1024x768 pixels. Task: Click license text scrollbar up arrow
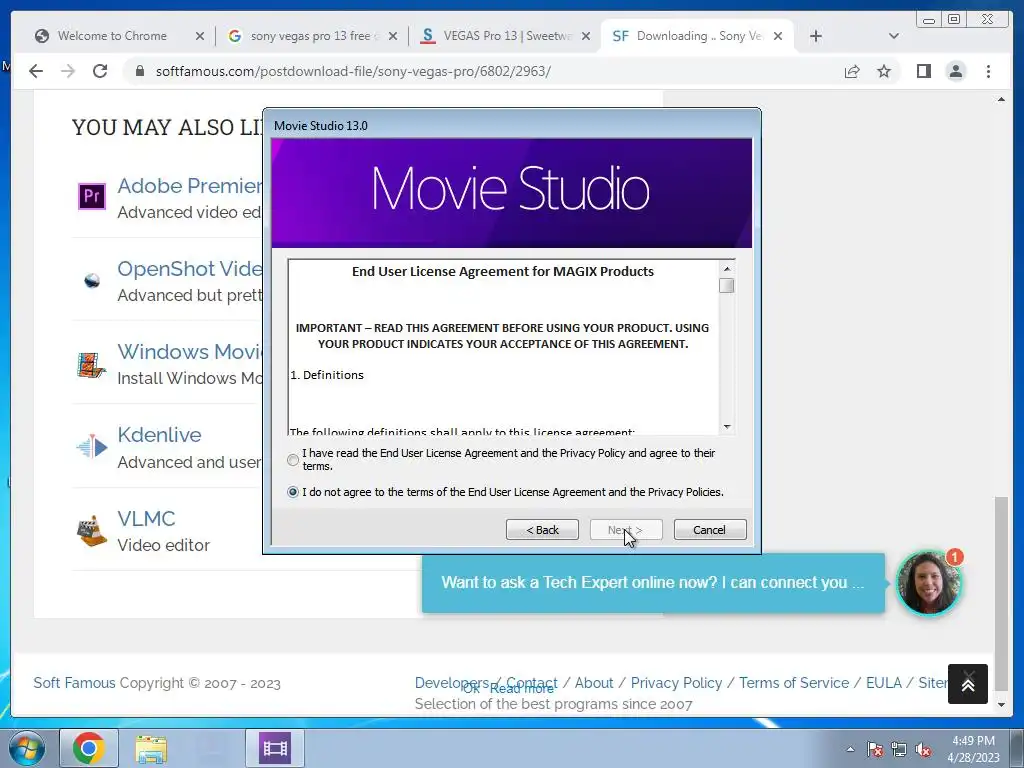pyautogui.click(x=727, y=268)
